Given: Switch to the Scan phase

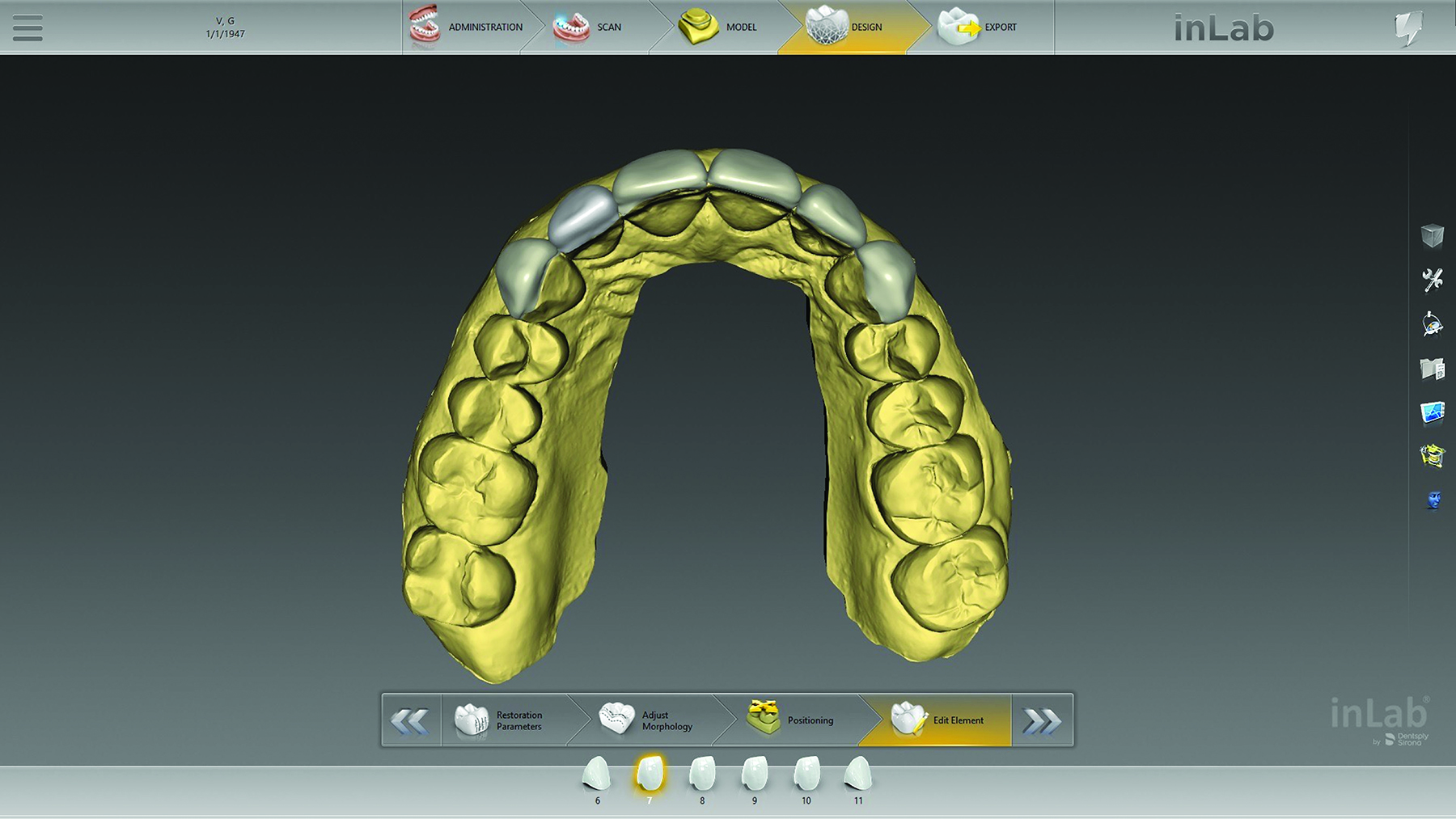Looking at the screenshot, I should [589, 27].
